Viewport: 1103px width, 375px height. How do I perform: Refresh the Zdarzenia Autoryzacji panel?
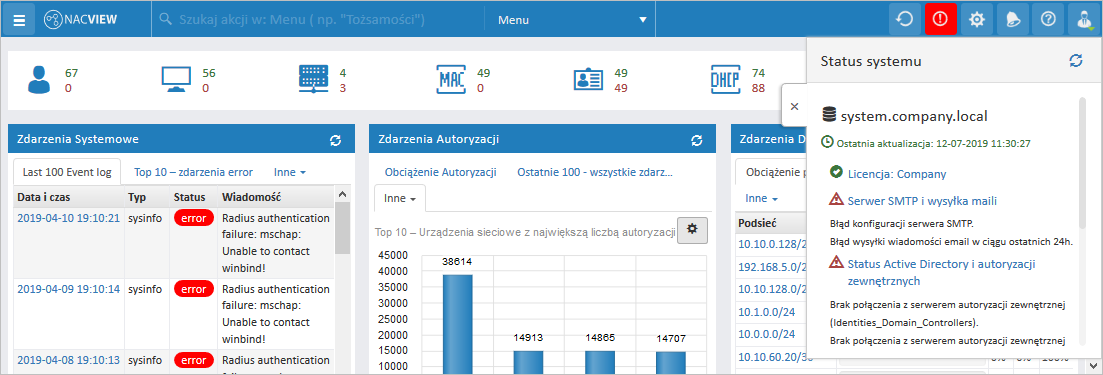[x=696, y=140]
